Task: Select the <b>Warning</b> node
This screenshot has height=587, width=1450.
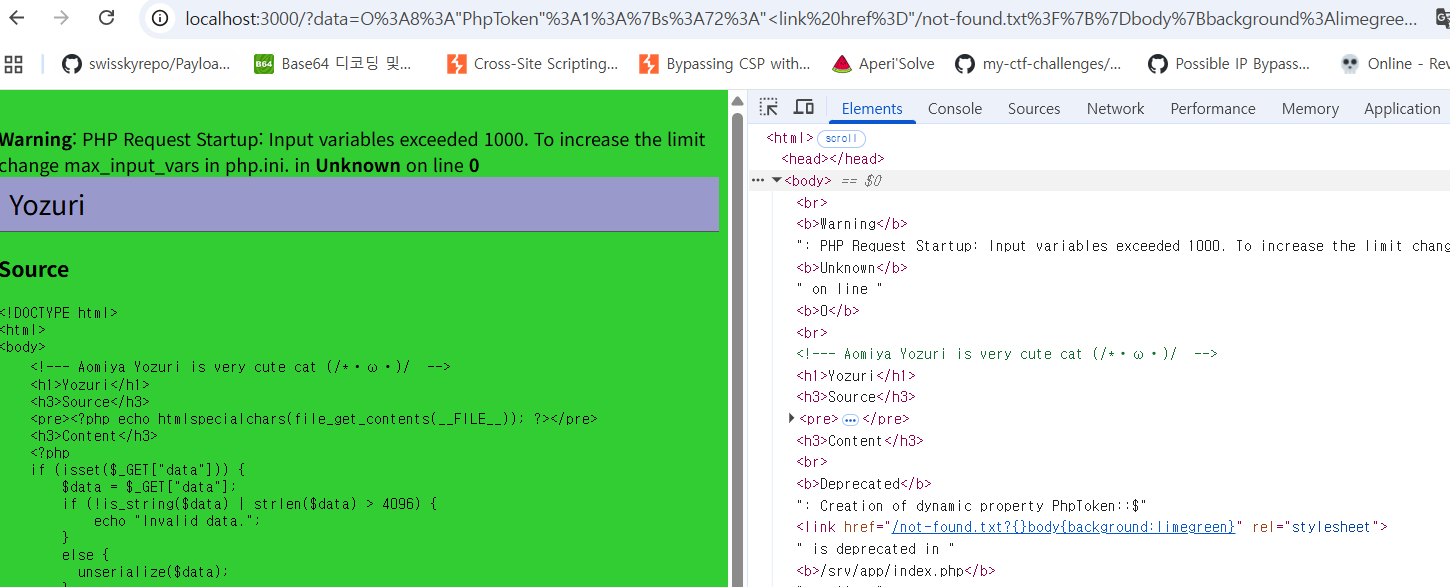Action: [x=852, y=224]
